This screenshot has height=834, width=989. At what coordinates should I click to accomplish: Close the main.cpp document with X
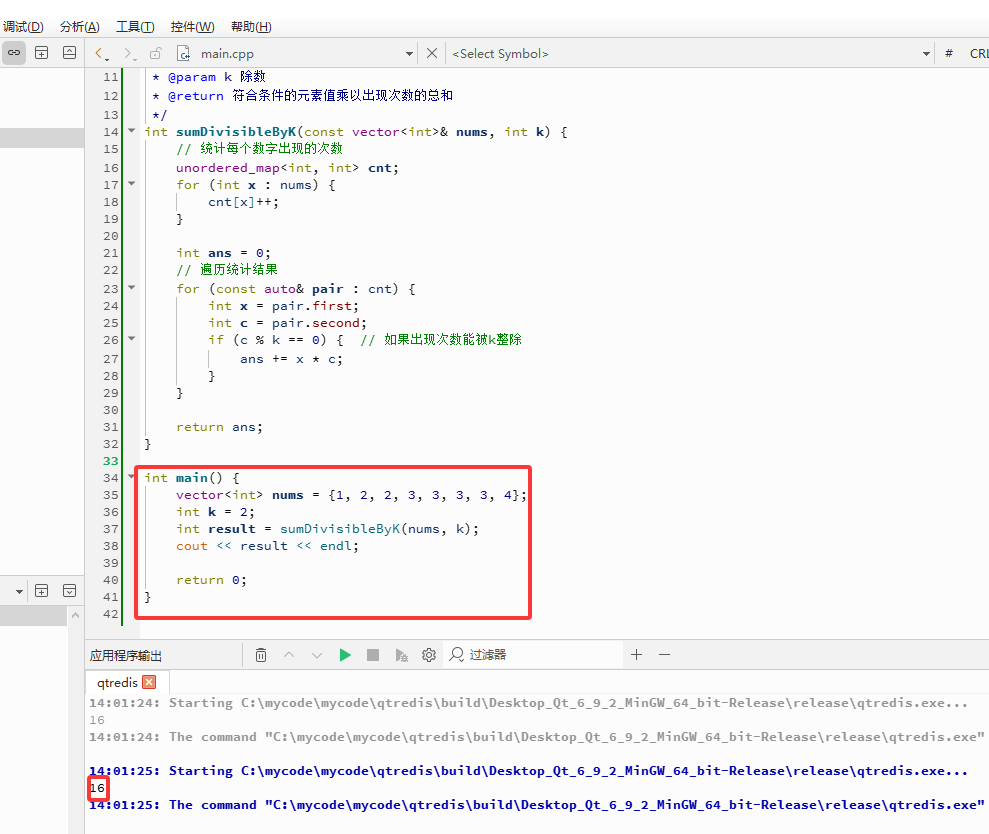(432, 53)
